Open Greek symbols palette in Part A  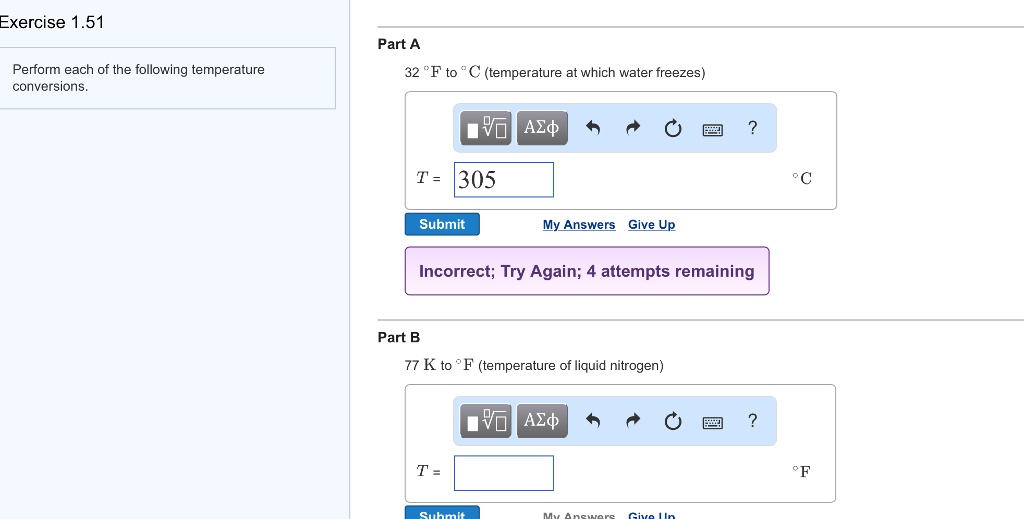pos(541,128)
